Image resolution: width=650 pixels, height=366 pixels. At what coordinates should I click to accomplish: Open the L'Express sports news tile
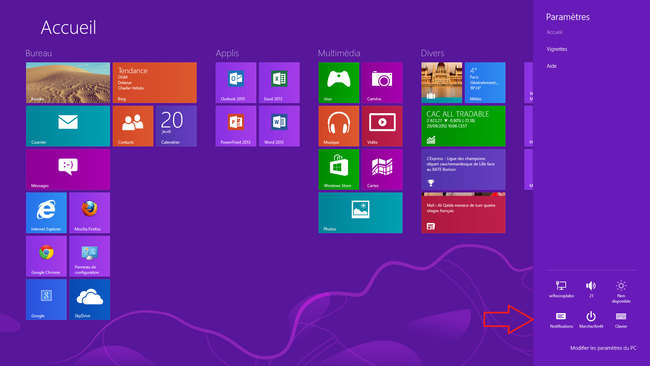[463, 169]
